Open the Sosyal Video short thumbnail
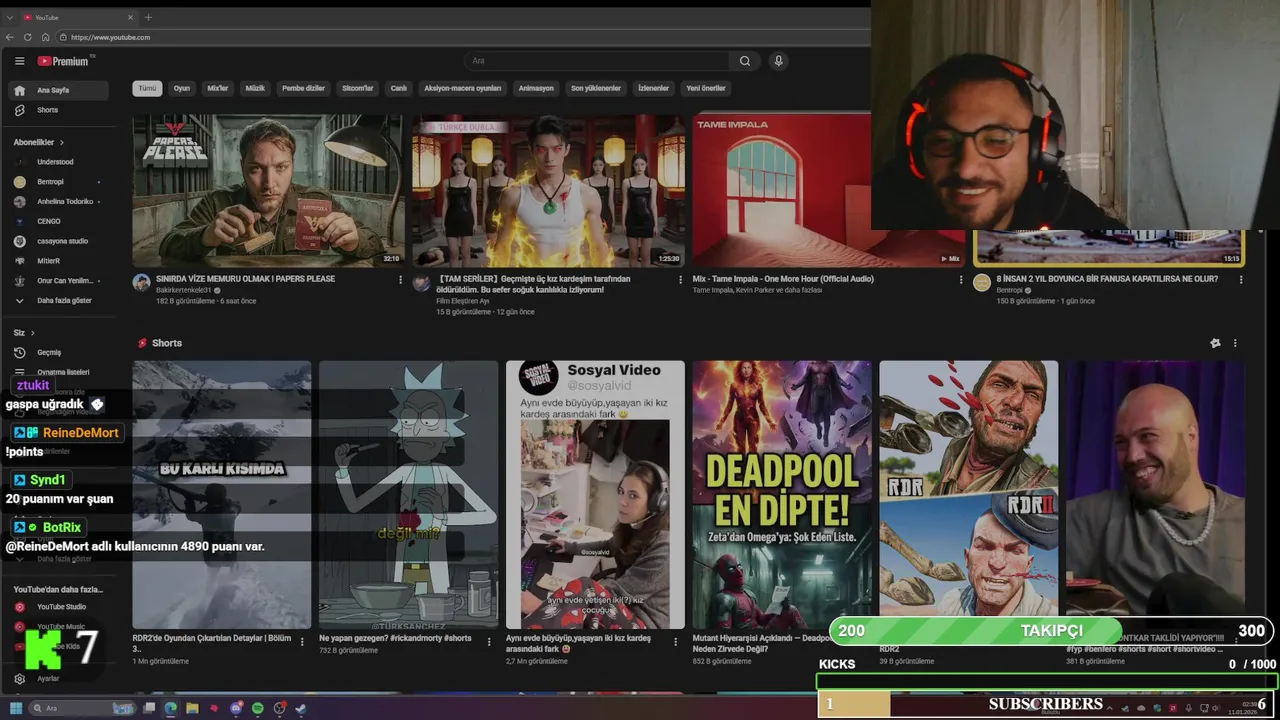Viewport: 1280px width, 720px height. pyautogui.click(x=595, y=495)
